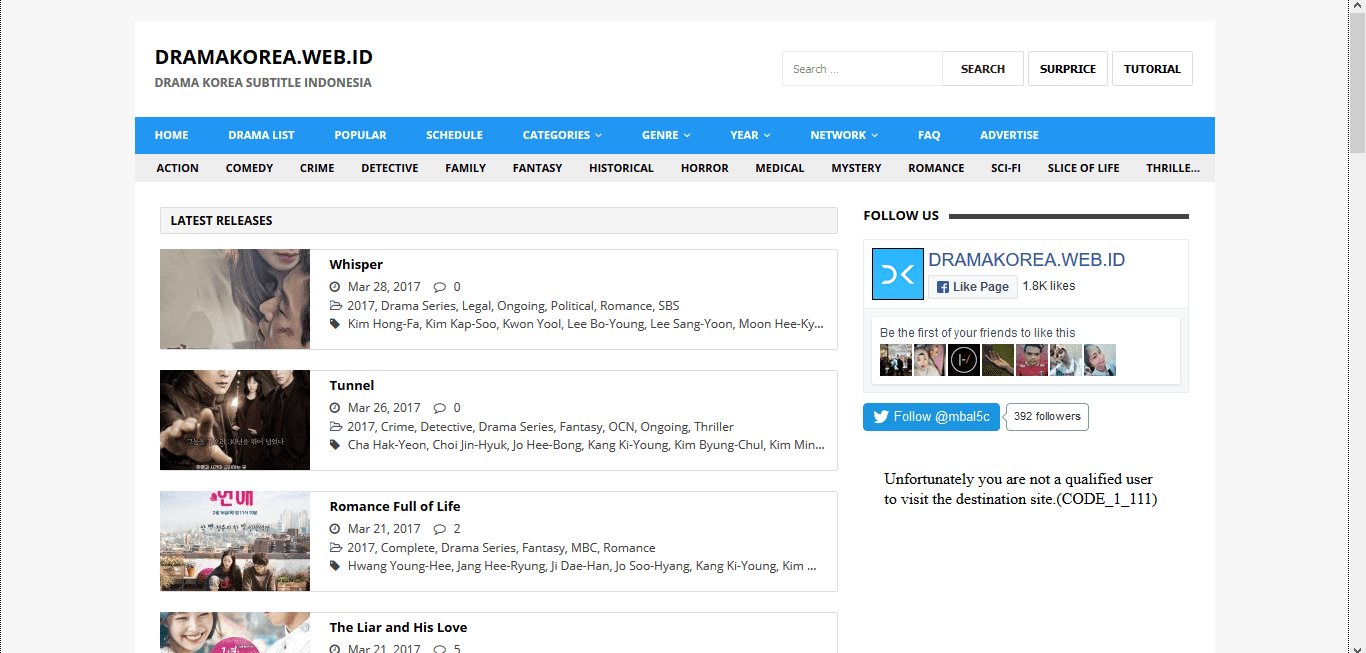Click the Legal category link under Whisper
1366x653 pixels.
[476, 306]
